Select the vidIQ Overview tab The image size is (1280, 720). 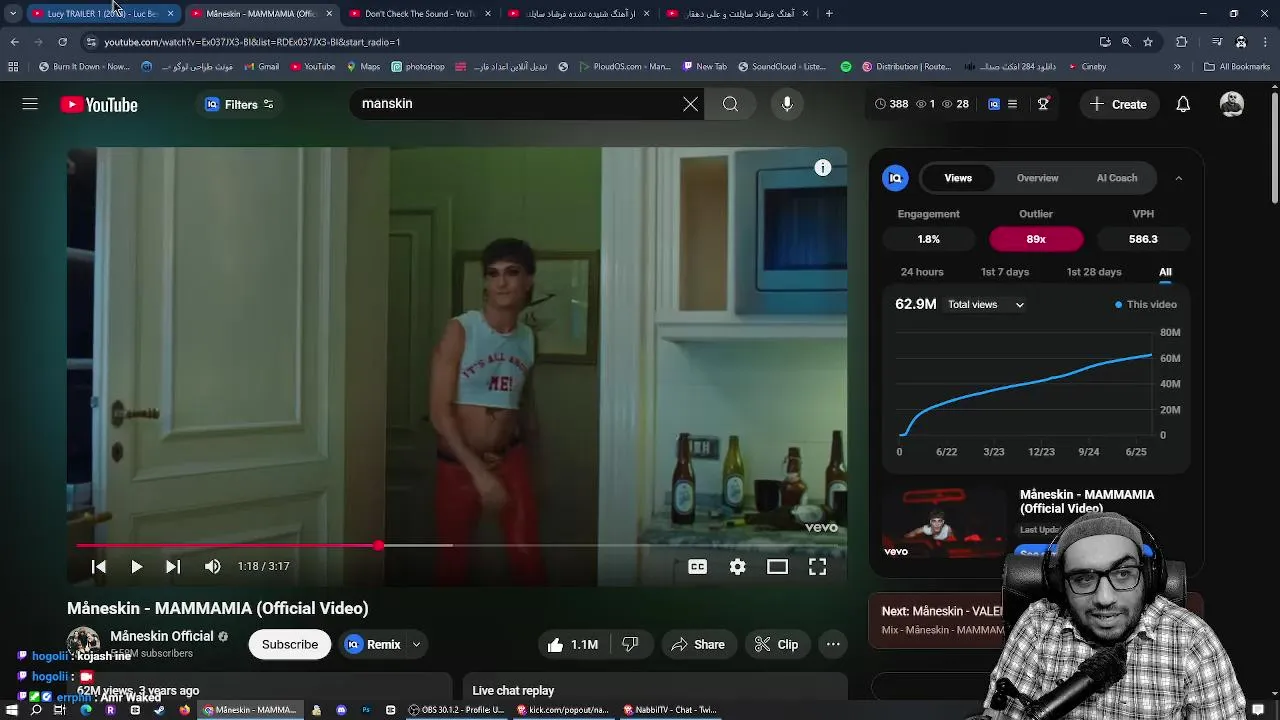(1037, 178)
